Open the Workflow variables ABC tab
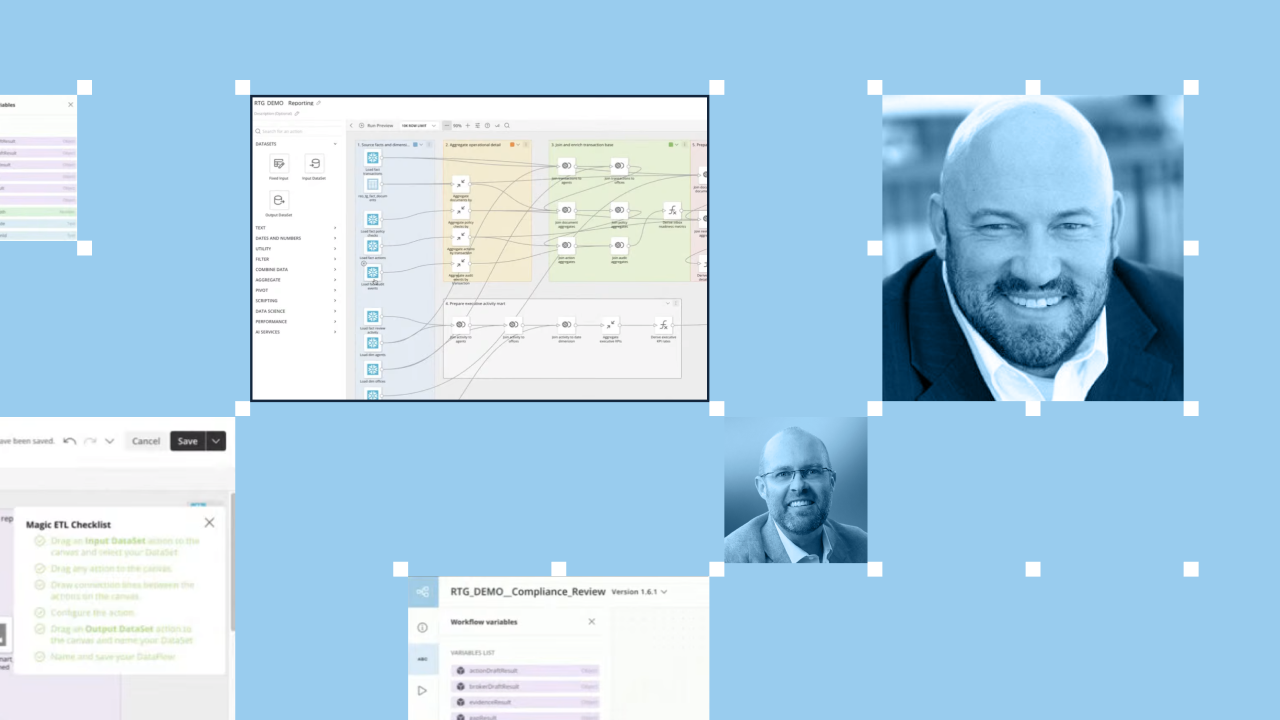This screenshot has height=720, width=1280. point(423,658)
